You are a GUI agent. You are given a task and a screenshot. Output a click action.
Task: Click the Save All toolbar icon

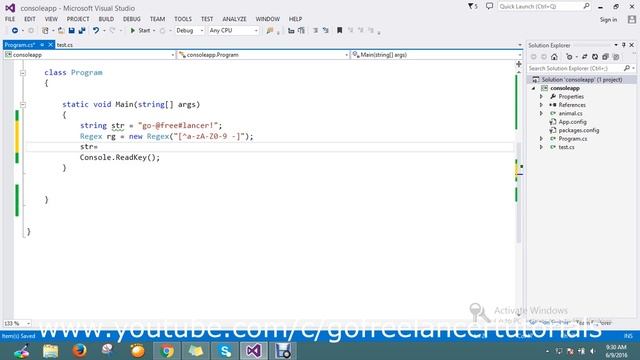(82, 31)
